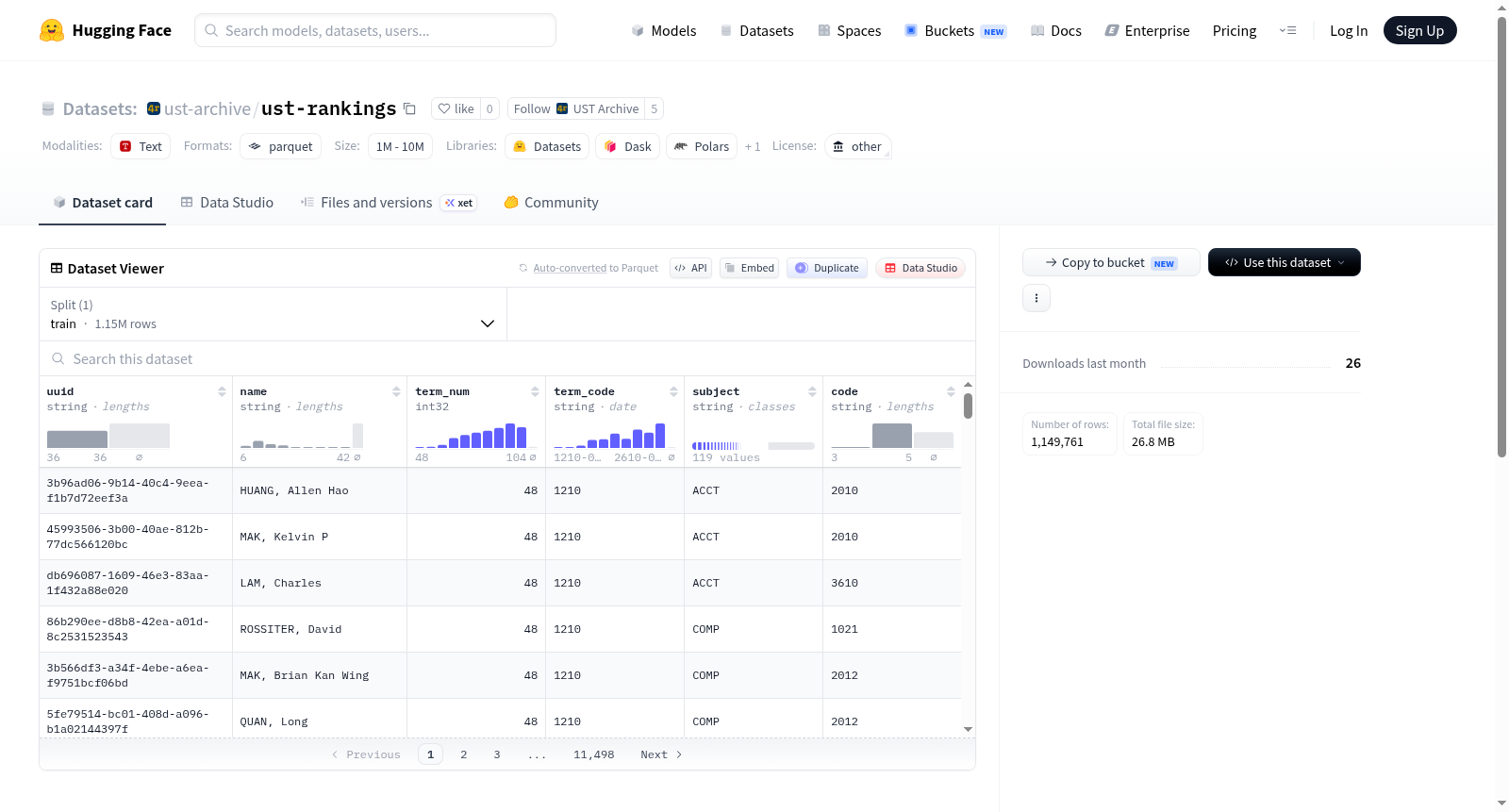Jump to page 11,498
1509x812 pixels.
[594, 754]
